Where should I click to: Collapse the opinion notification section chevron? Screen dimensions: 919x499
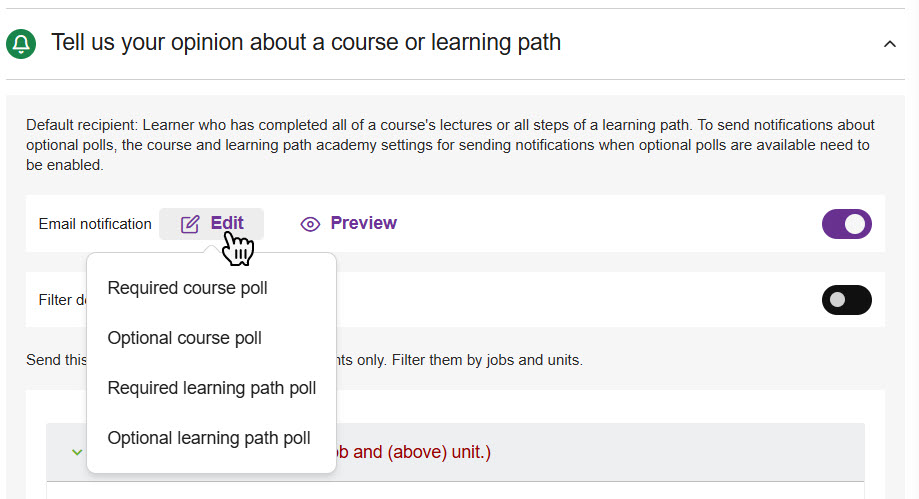(x=890, y=44)
